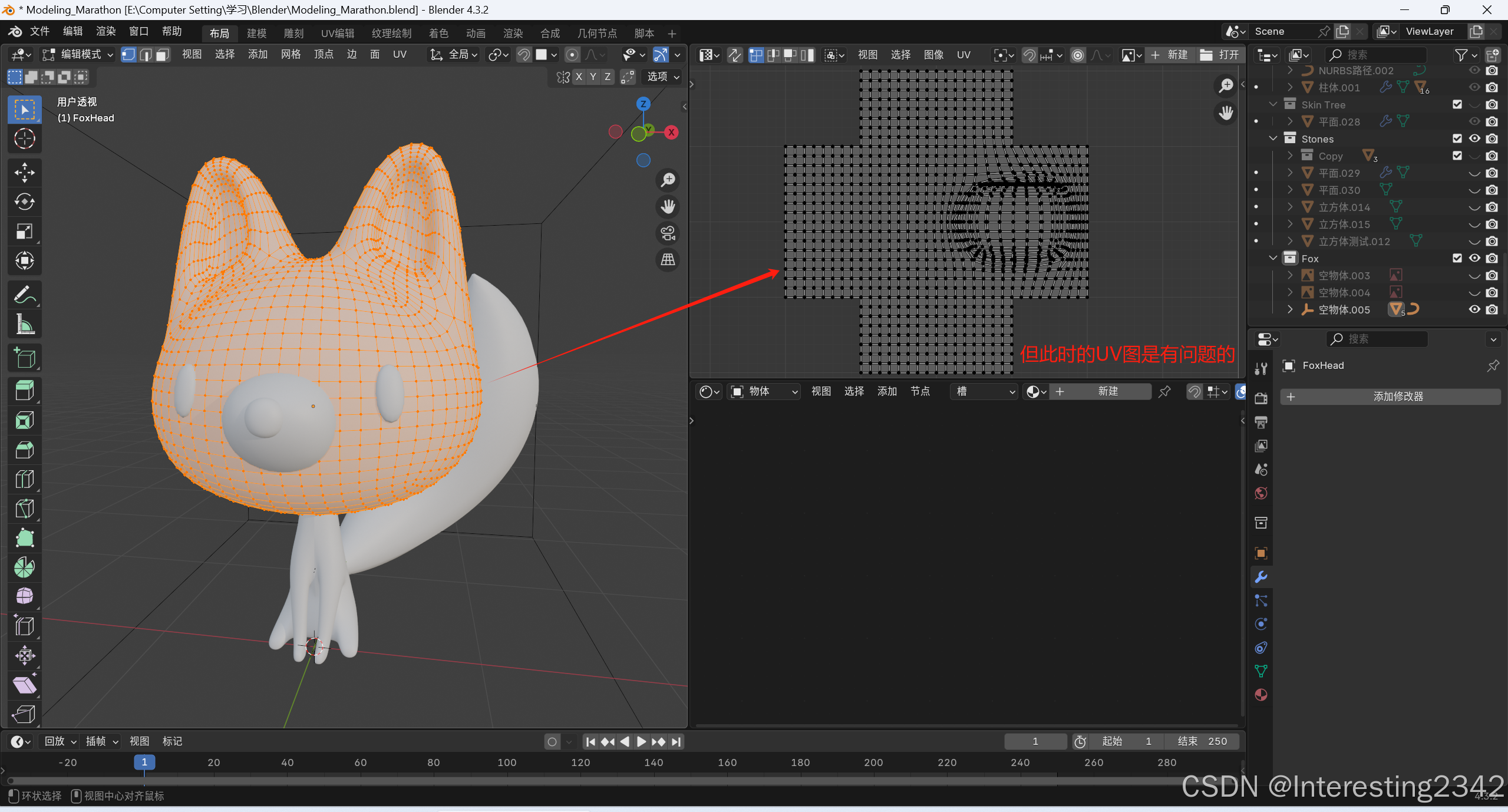This screenshot has width=1508, height=812.
Task: Toggle camera view in 3D viewport
Action: [668, 233]
